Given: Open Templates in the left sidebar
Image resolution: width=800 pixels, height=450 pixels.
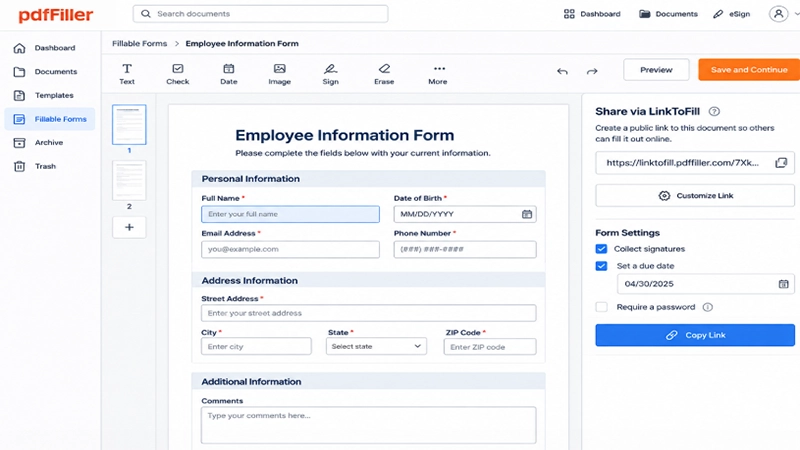Looking at the screenshot, I should (49, 95).
